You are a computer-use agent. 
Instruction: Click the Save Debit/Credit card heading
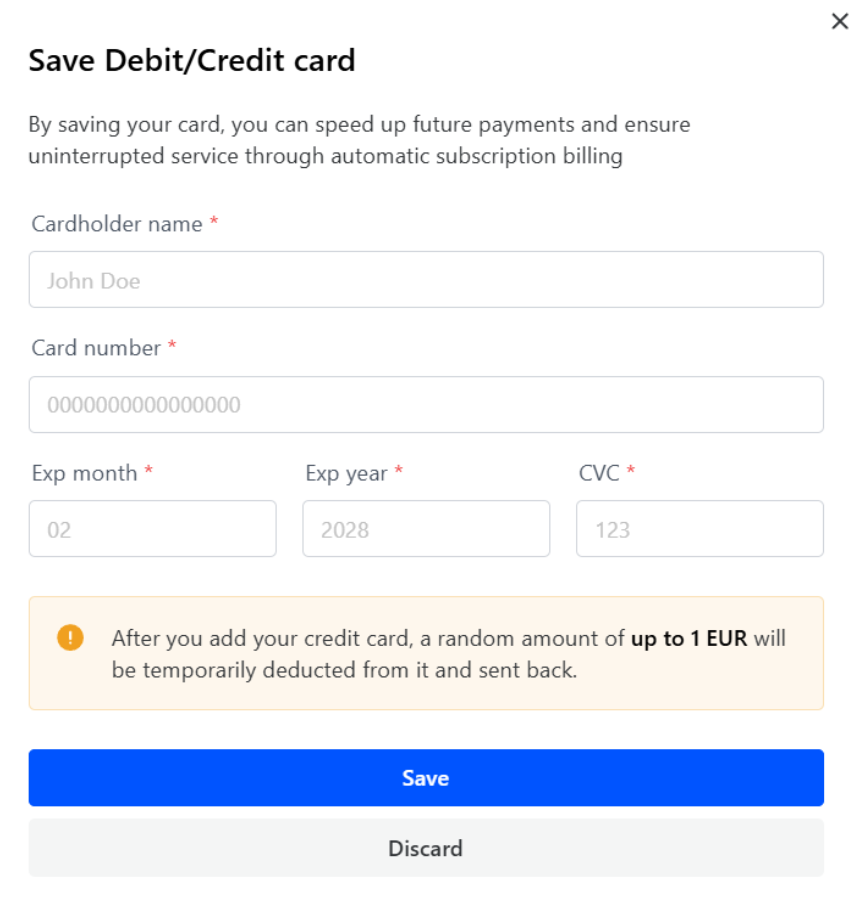(x=192, y=61)
